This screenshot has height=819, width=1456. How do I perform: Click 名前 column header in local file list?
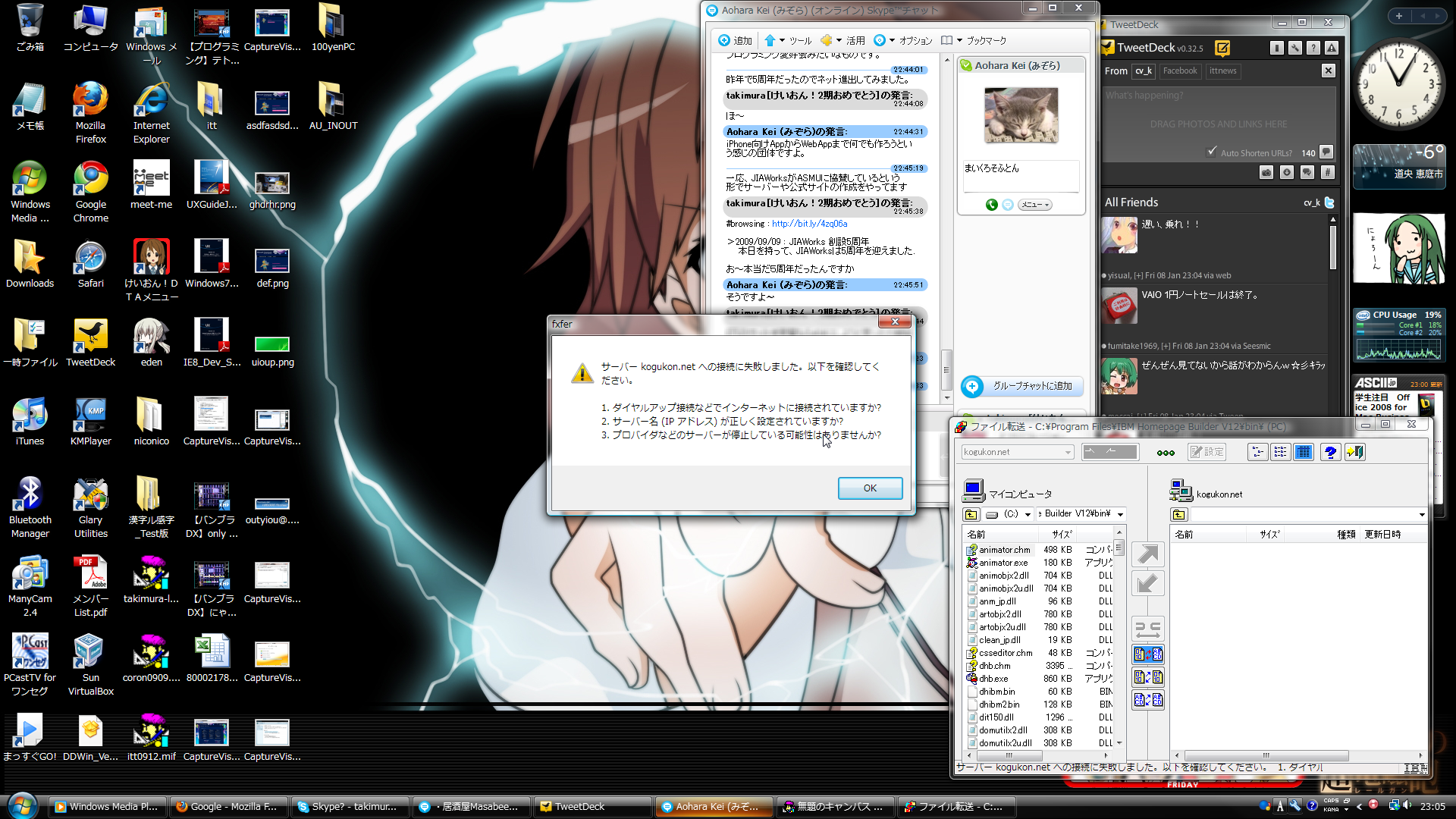tap(999, 534)
